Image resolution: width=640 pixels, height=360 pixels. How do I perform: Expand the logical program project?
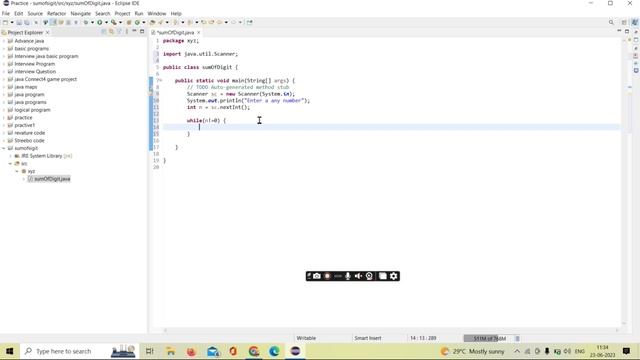click(x=4, y=110)
